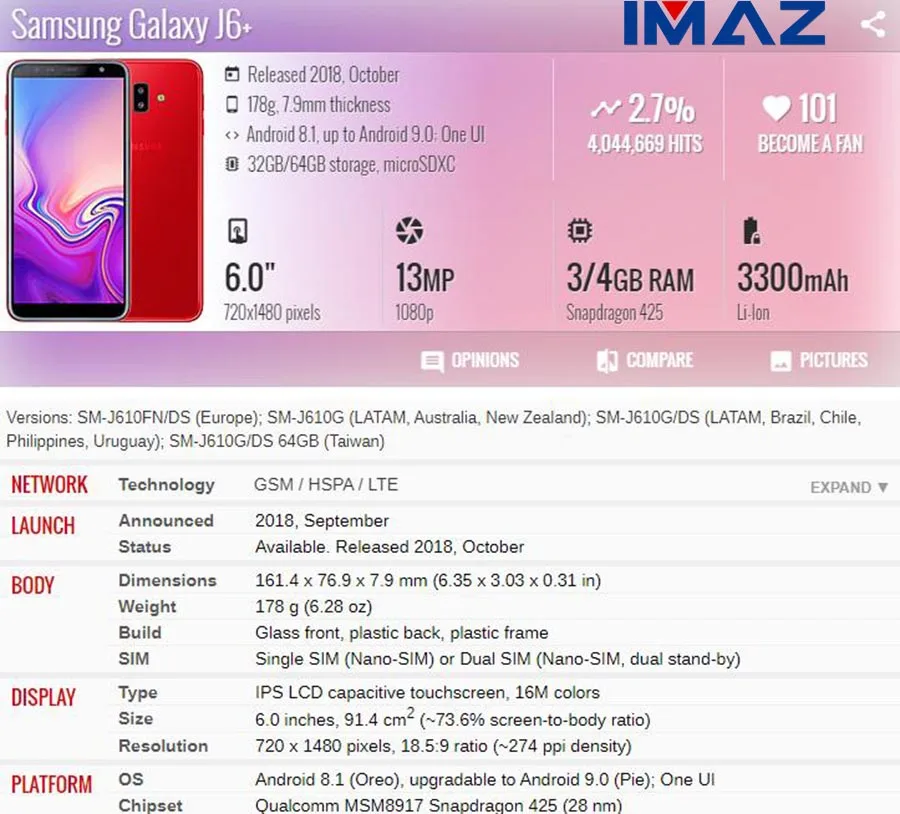This screenshot has height=814, width=900.
Task: Click the Chipset label
Action: (150, 805)
